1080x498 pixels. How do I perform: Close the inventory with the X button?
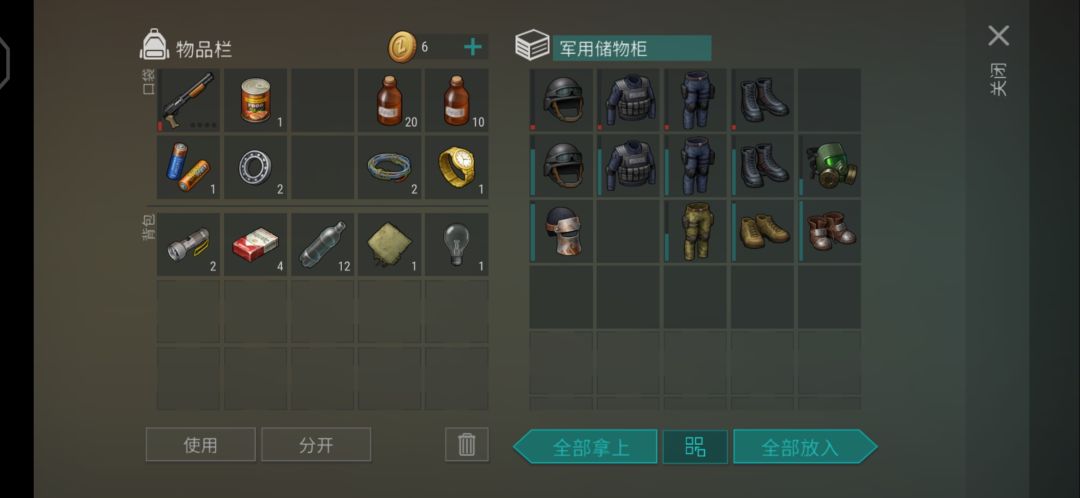click(998, 36)
